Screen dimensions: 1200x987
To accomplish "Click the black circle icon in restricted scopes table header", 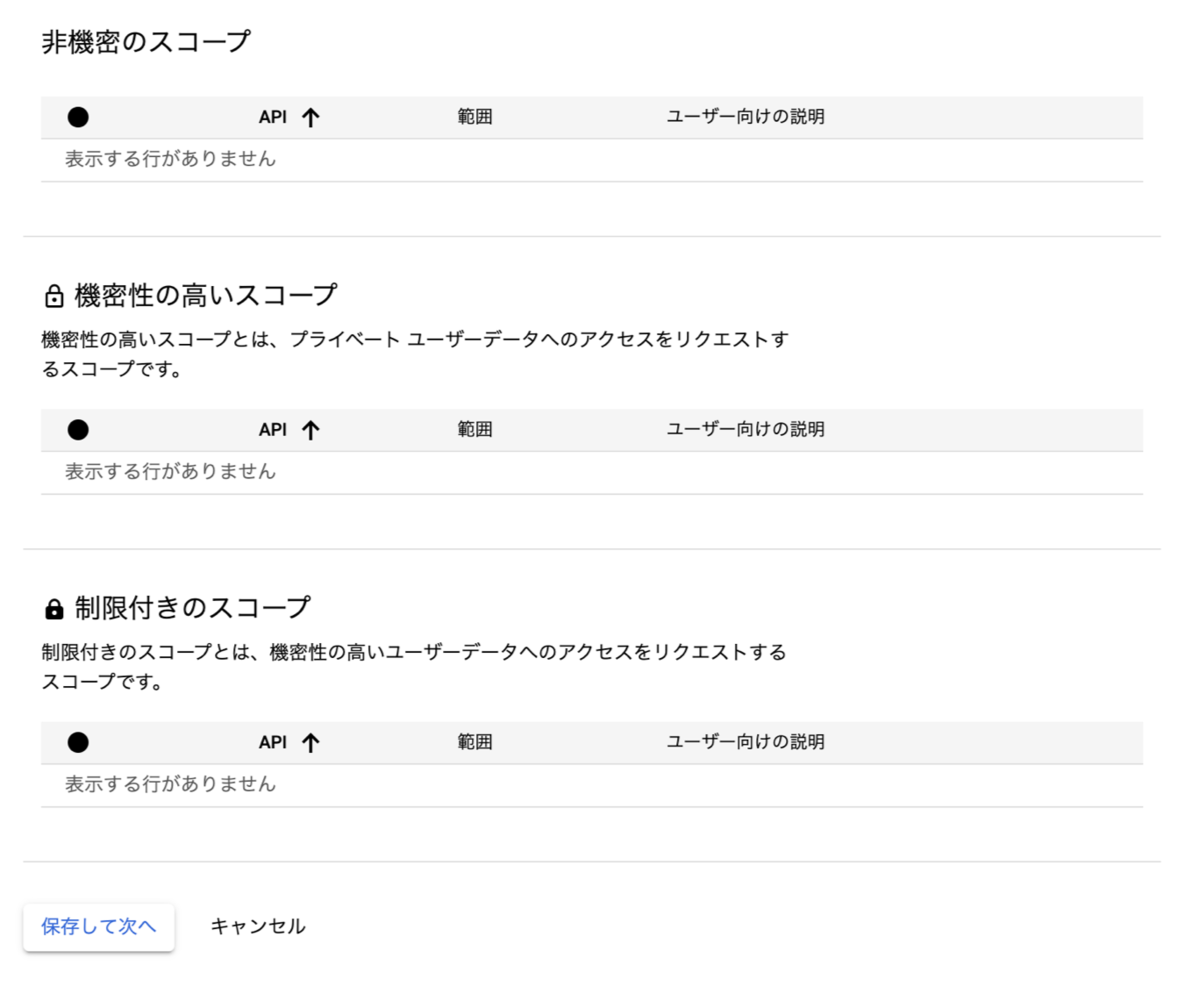I will 78,742.
